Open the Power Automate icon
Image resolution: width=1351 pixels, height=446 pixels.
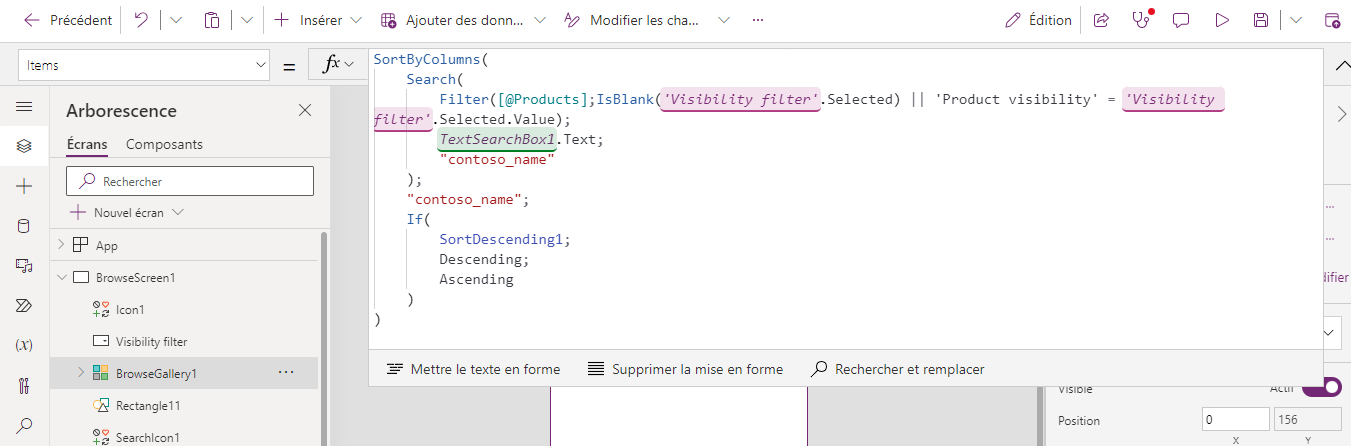coord(24,305)
